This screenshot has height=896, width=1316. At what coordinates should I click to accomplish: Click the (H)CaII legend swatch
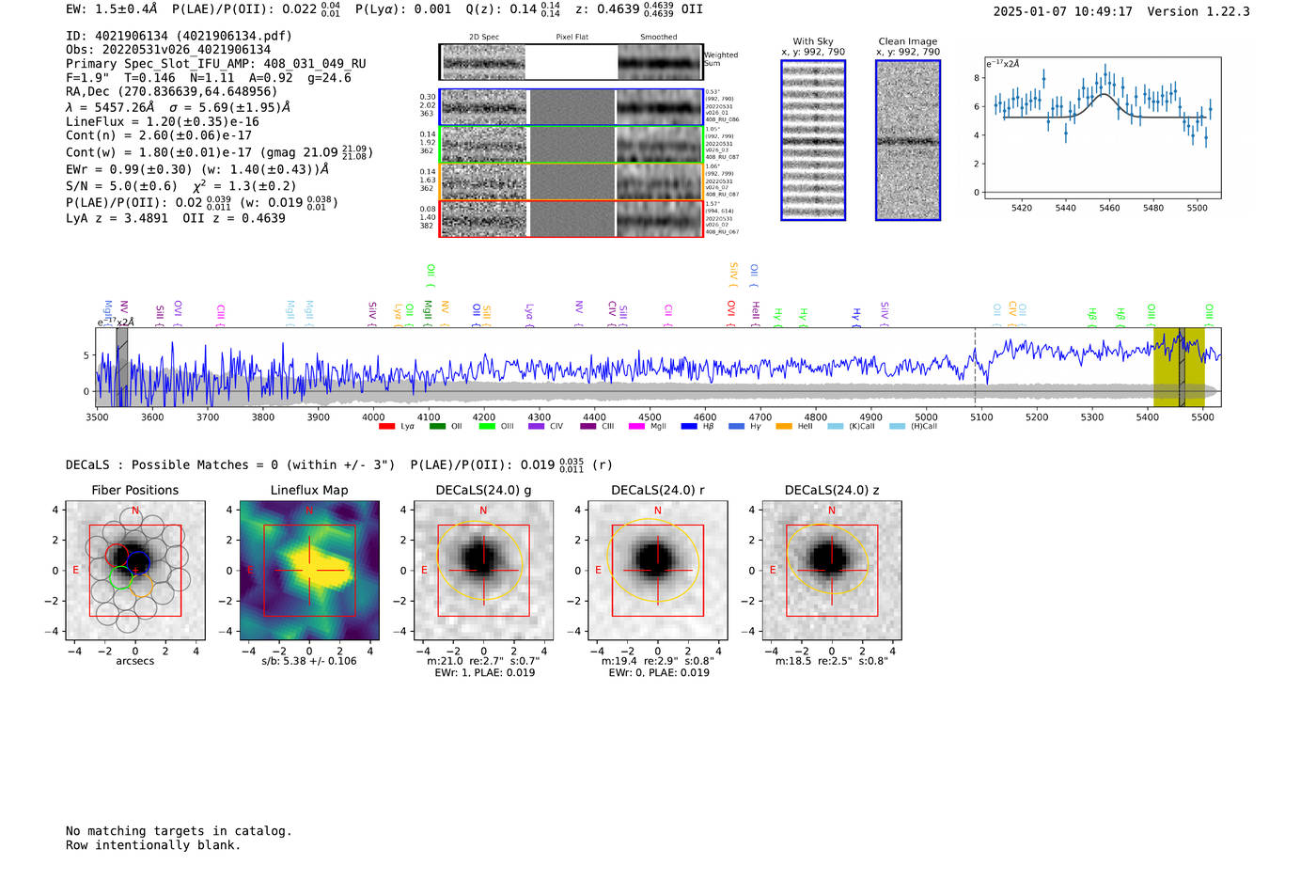(898, 427)
